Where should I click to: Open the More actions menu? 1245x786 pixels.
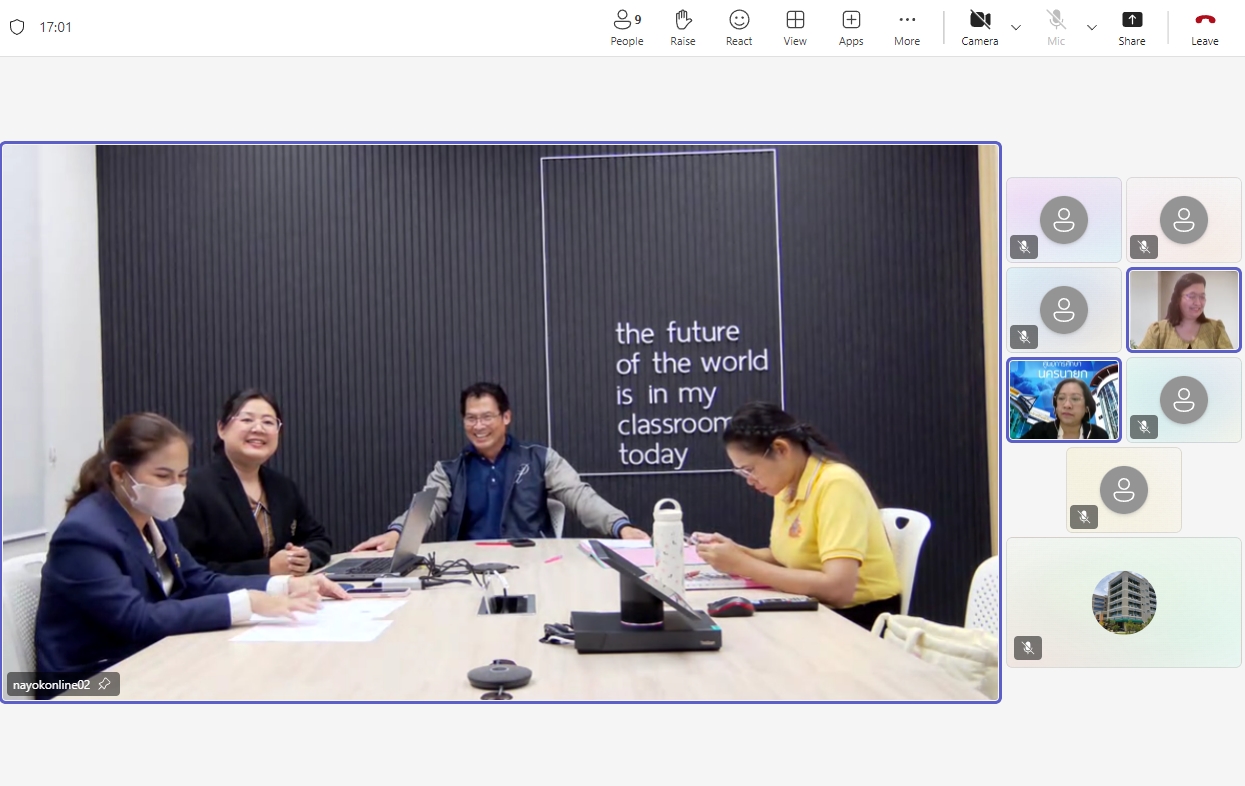(907, 28)
